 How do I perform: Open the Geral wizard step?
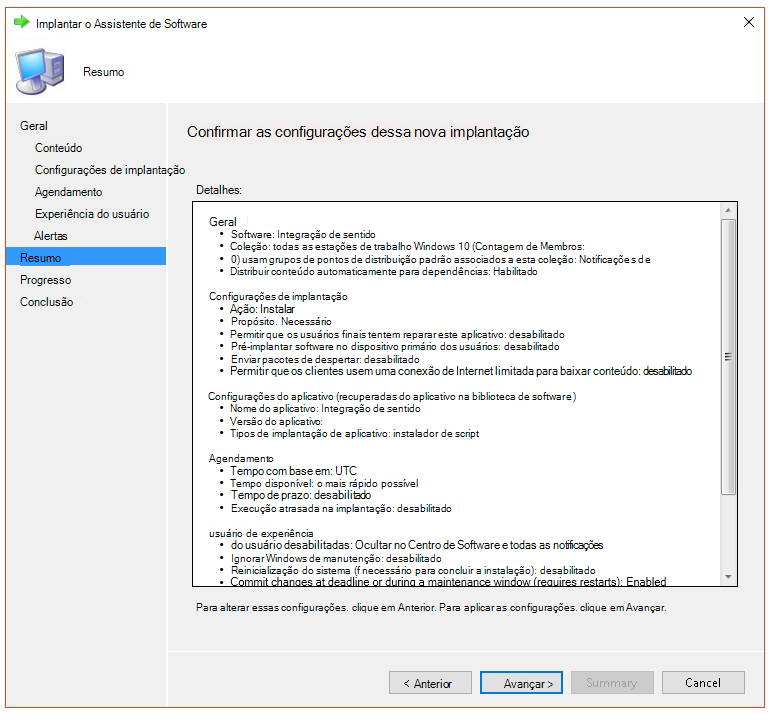click(x=34, y=126)
